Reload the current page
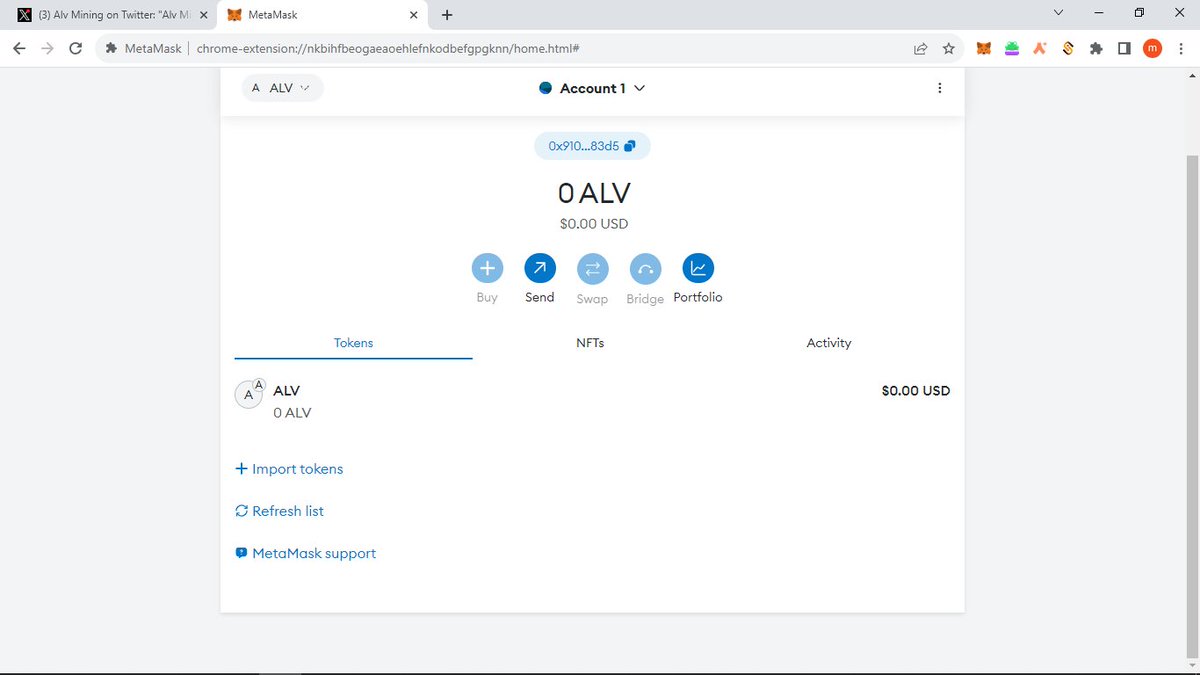The height and width of the screenshot is (675, 1200). click(x=76, y=48)
